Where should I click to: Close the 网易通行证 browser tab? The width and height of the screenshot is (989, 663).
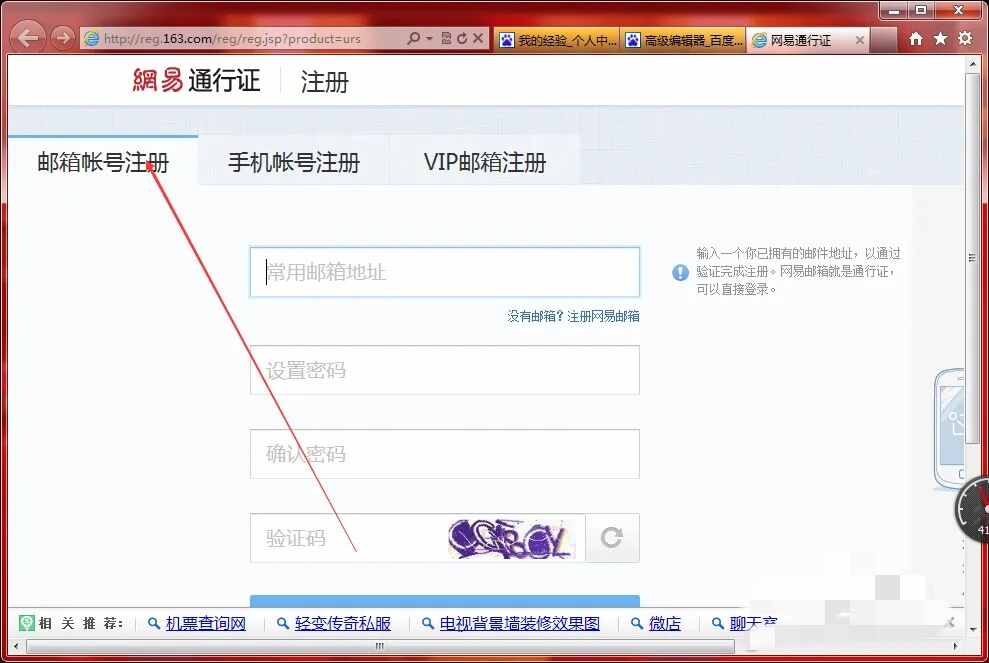(860, 40)
